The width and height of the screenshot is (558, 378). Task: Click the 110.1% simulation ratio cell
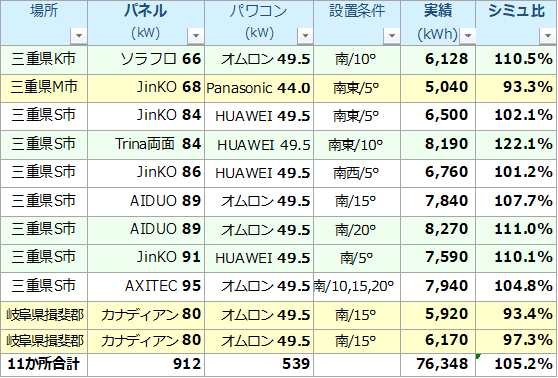pyautogui.click(x=516, y=258)
